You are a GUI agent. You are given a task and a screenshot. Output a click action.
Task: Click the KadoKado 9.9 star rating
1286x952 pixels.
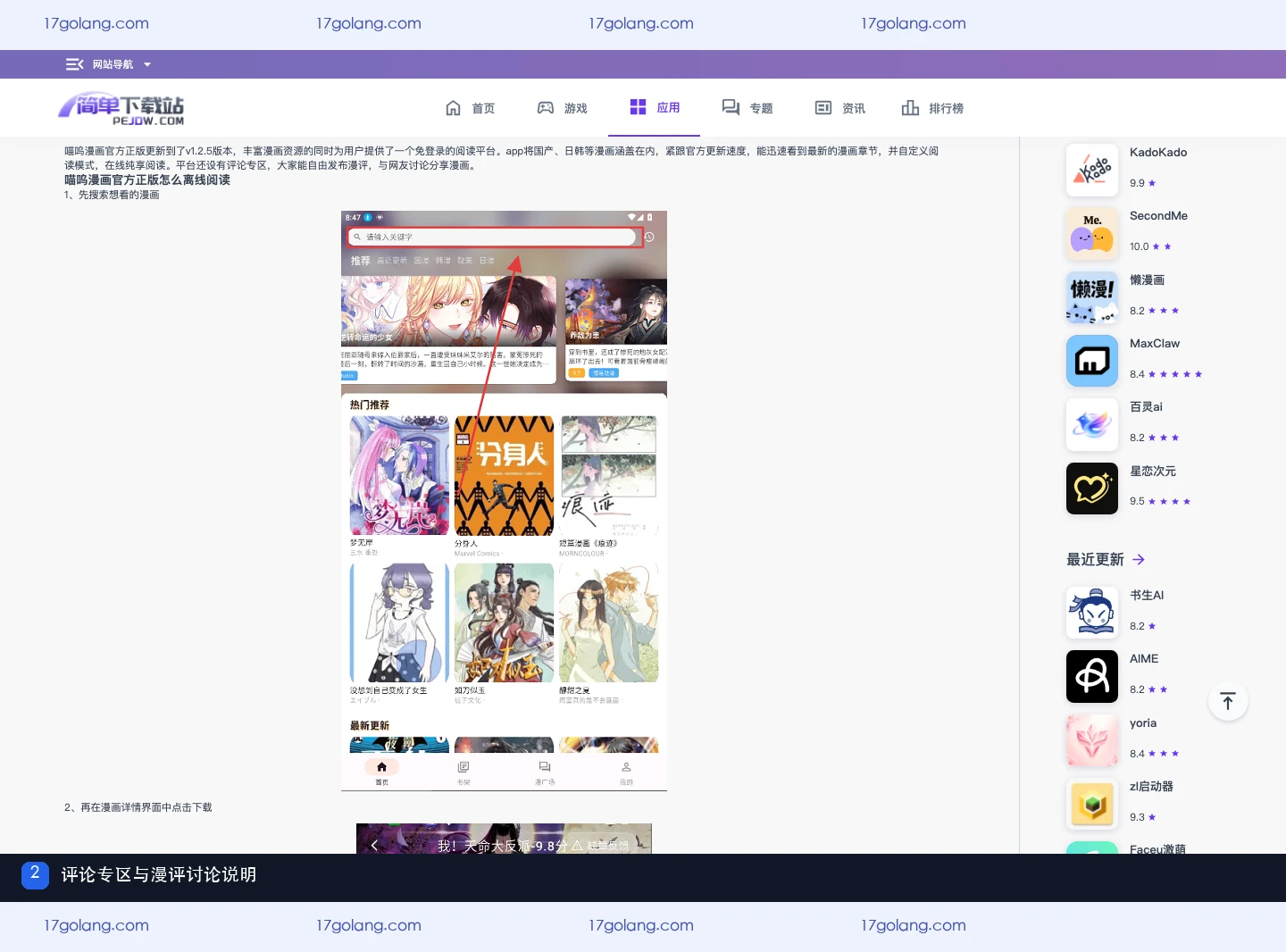[1143, 183]
